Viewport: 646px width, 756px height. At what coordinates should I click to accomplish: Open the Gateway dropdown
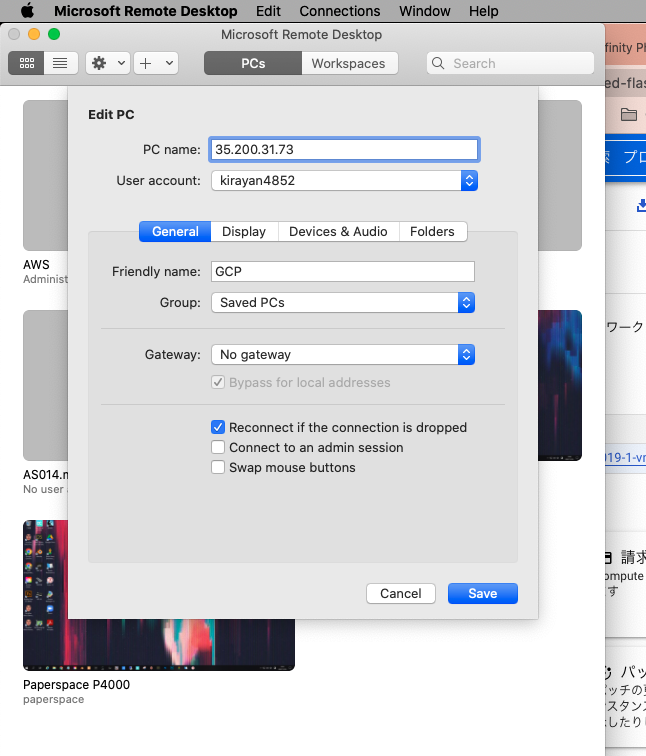(x=343, y=354)
